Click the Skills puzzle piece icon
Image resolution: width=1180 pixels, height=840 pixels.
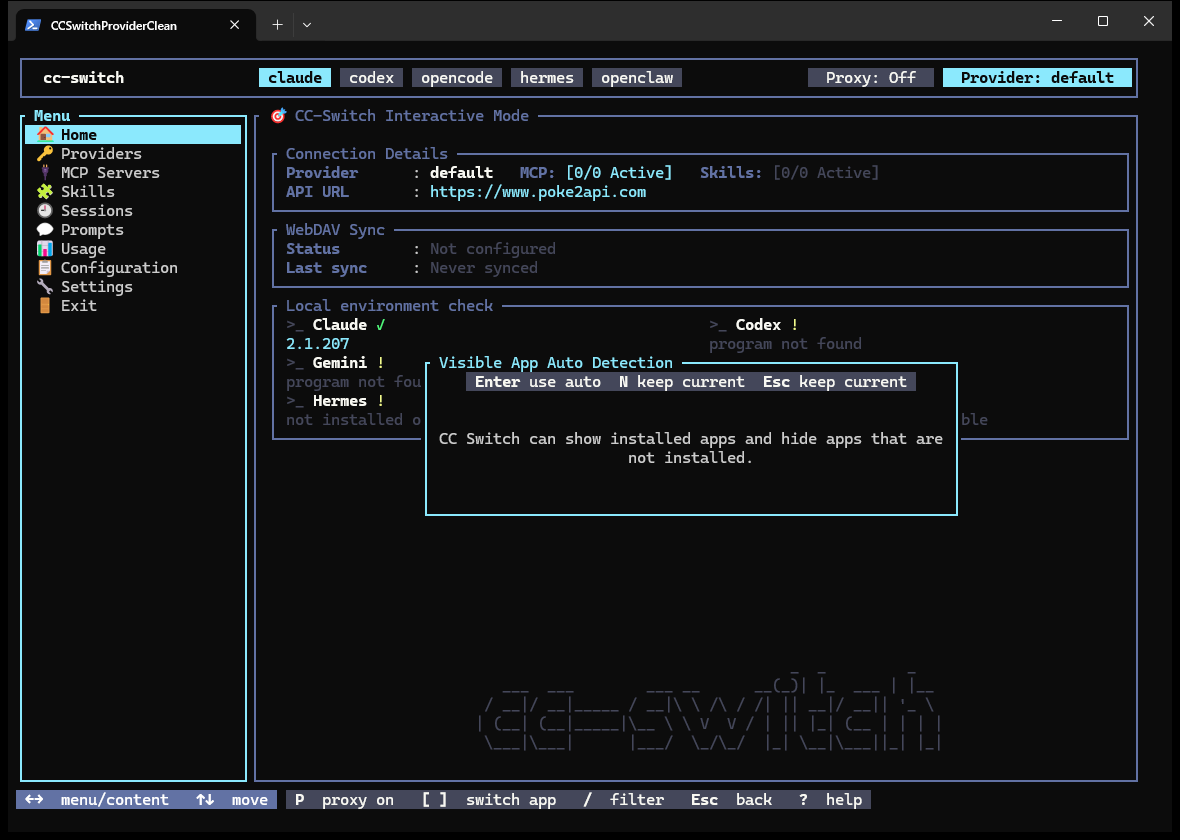[45, 191]
